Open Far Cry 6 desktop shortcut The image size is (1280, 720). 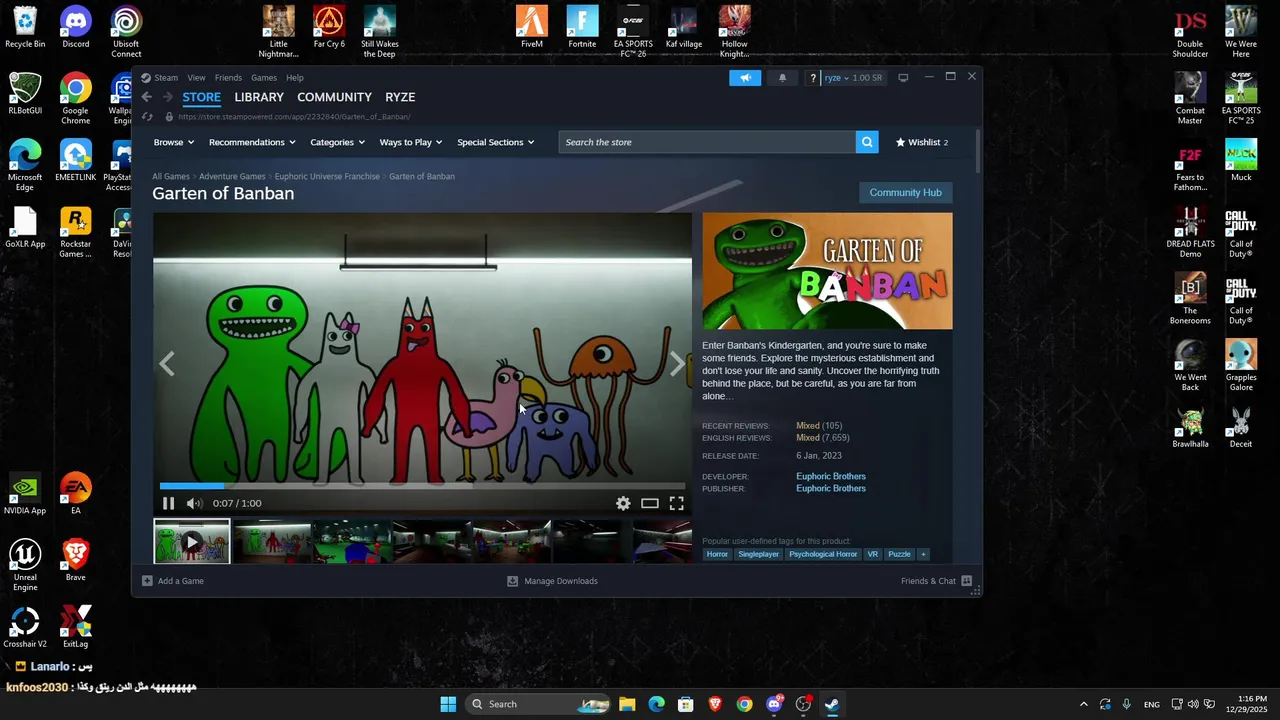coord(329,28)
